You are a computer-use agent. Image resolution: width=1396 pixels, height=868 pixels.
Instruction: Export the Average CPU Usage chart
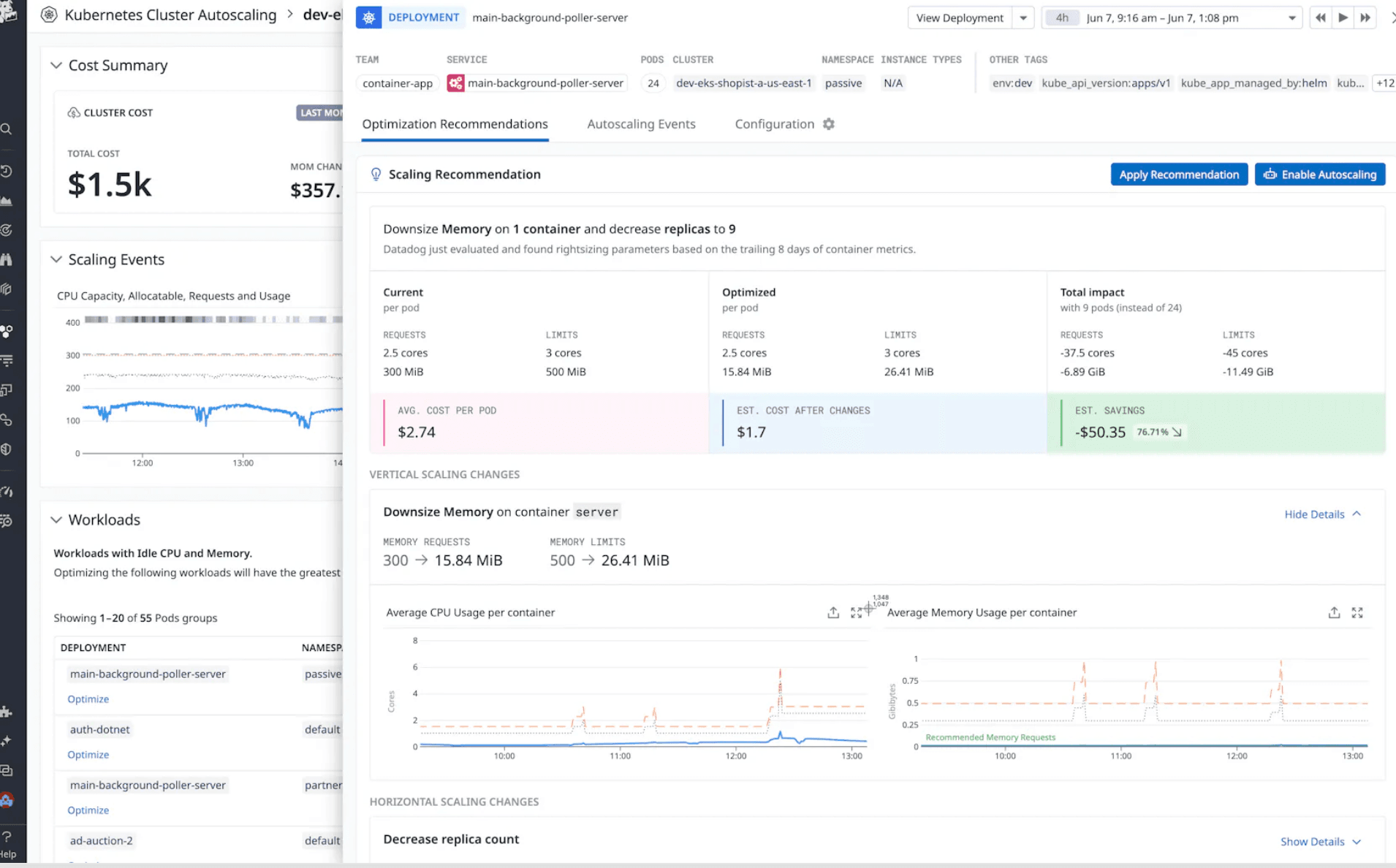833,612
